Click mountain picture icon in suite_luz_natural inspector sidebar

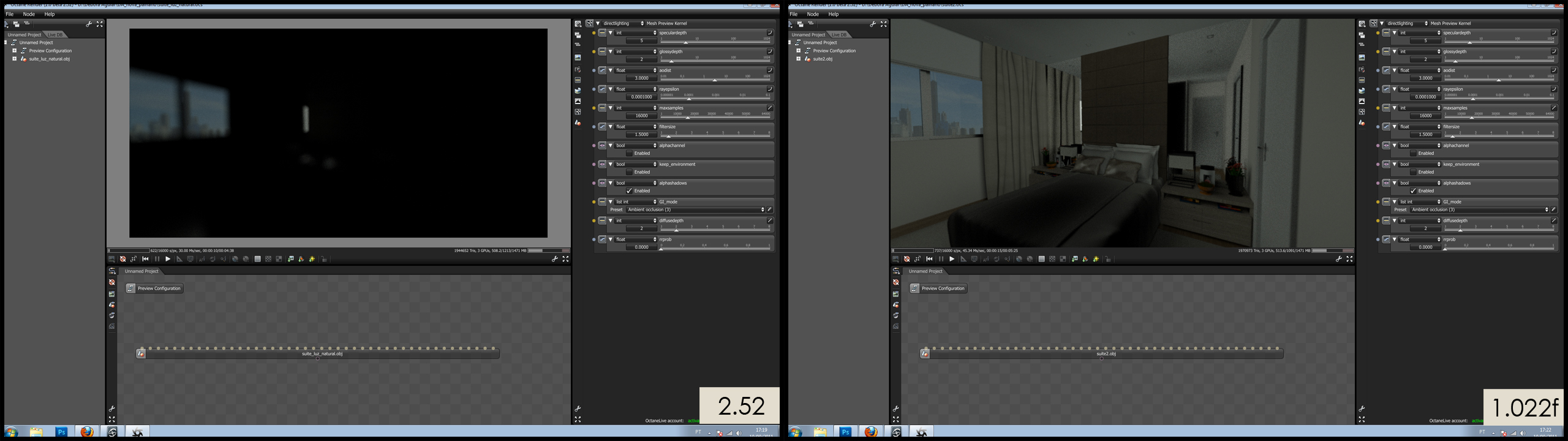578,101
